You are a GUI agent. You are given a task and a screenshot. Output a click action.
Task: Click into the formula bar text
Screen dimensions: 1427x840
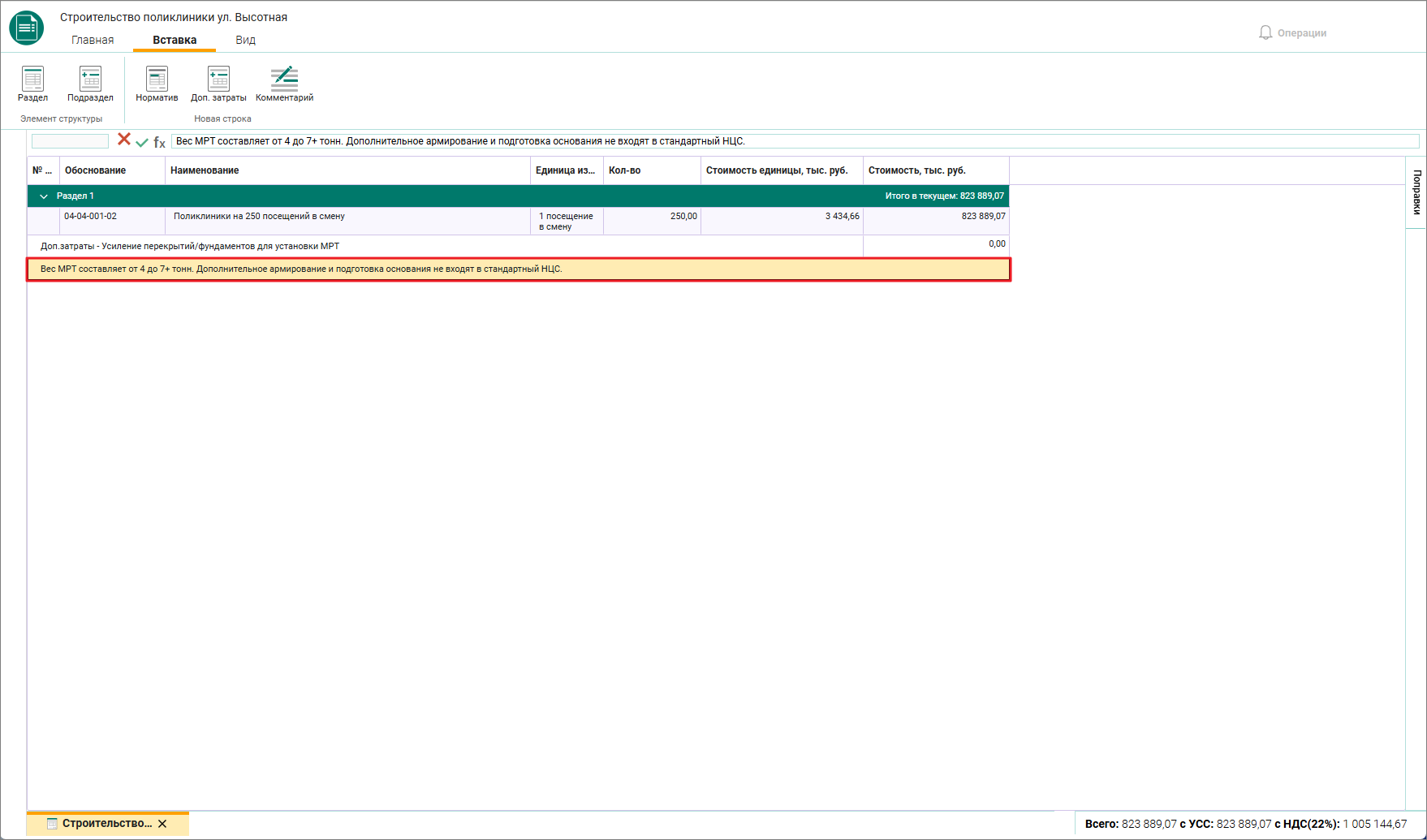point(795,141)
